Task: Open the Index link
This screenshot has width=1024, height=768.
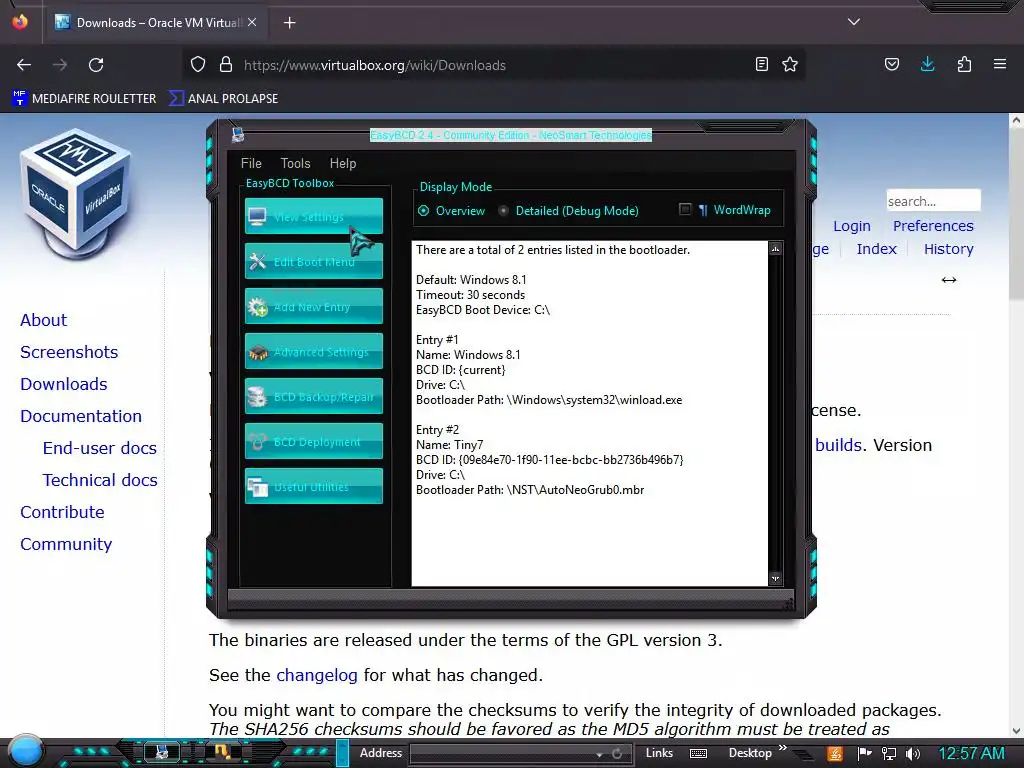Action: coord(876,249)
